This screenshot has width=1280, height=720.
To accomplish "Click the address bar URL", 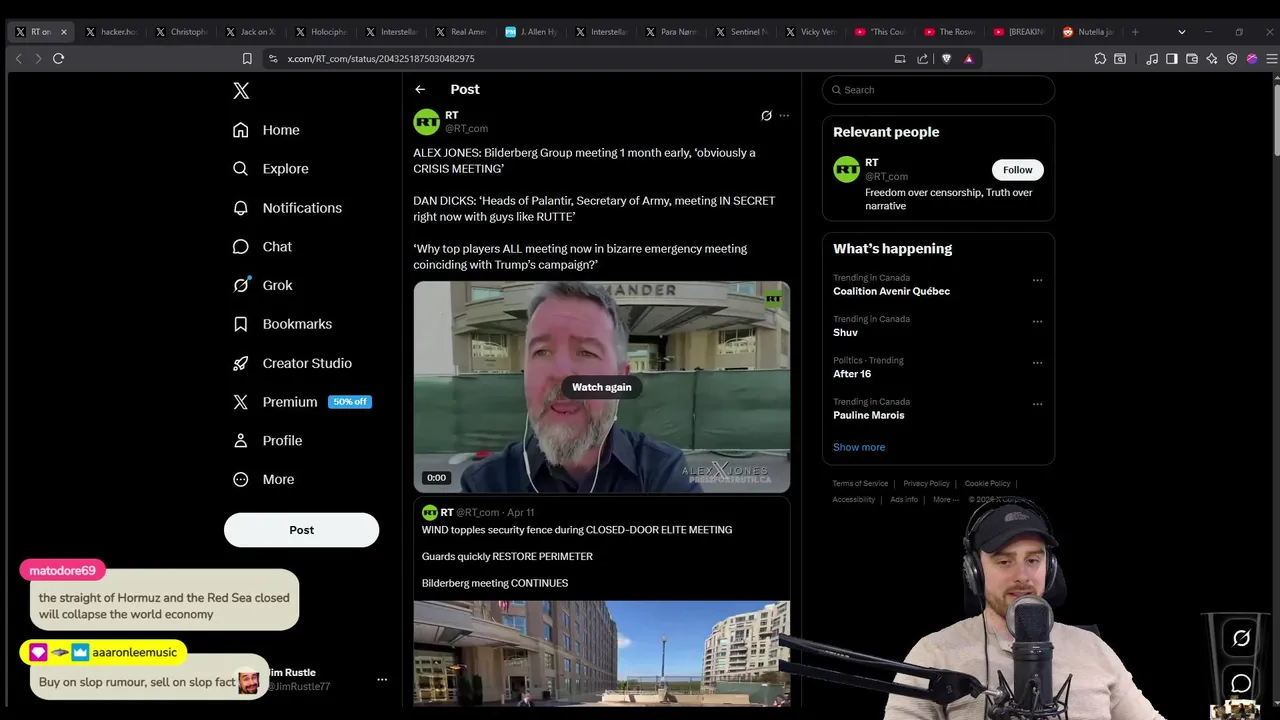I will (381, 59).
